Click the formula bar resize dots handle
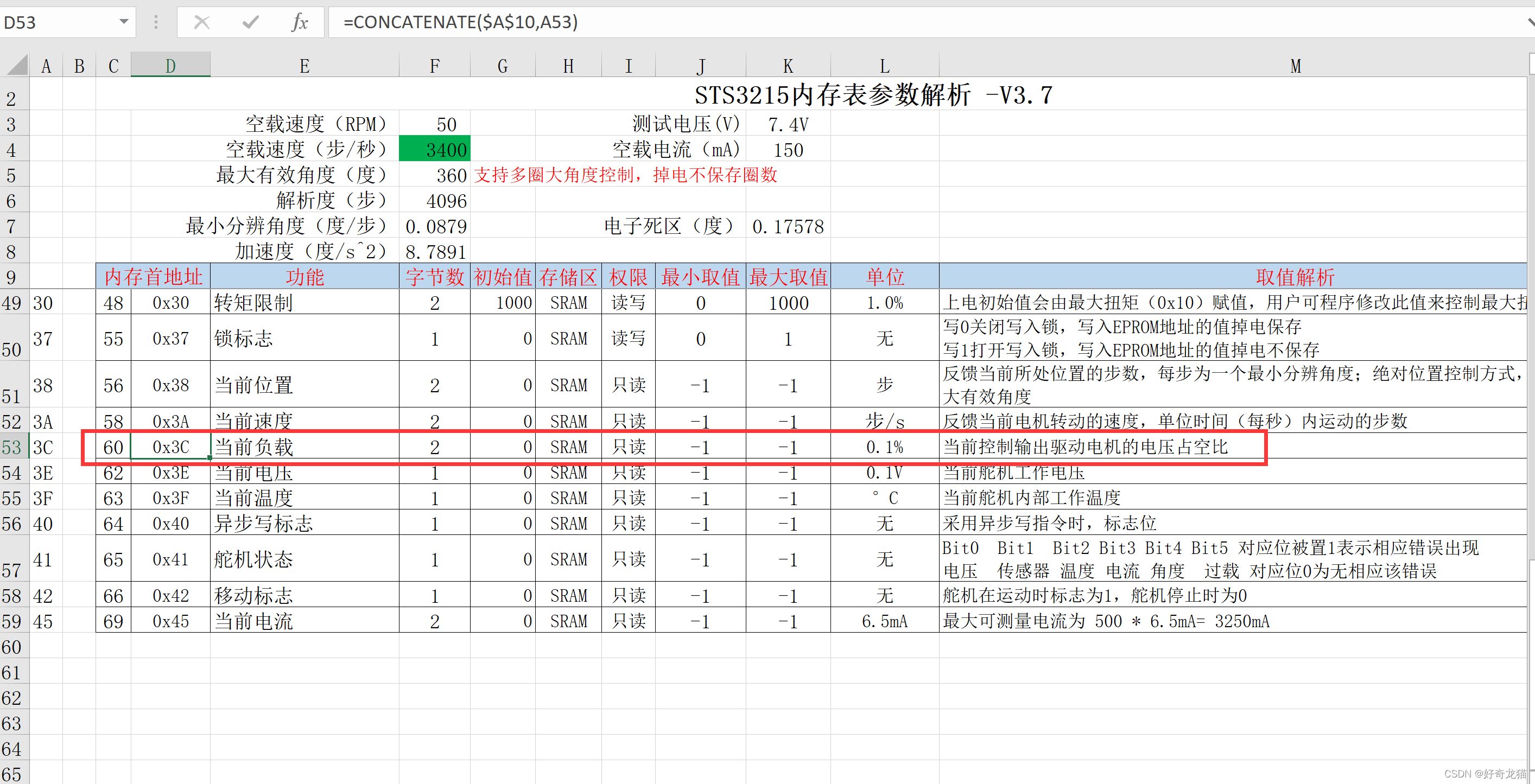Viewport: 1535px width, 784px height. tap(156, 23)
